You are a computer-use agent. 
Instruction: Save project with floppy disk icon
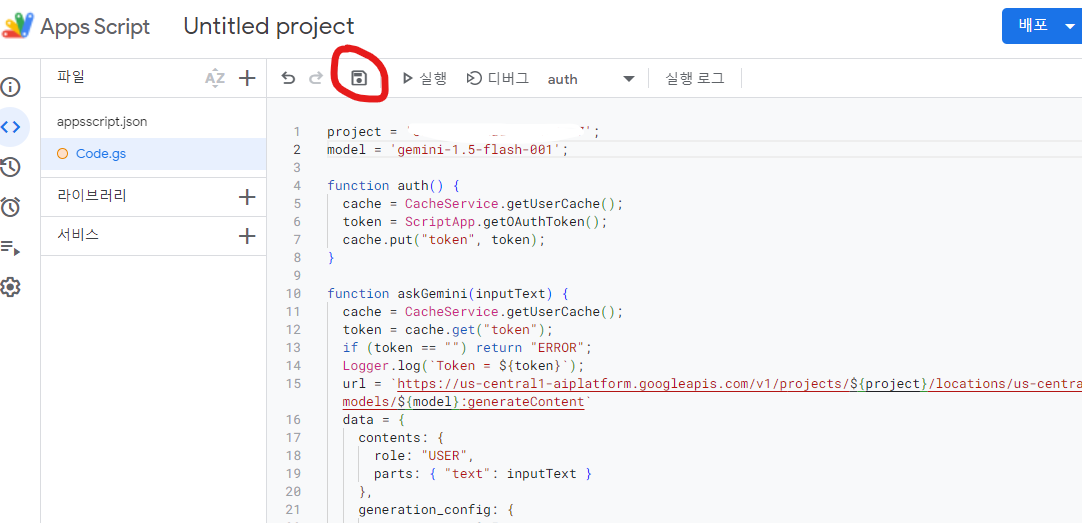pos(359,78)
